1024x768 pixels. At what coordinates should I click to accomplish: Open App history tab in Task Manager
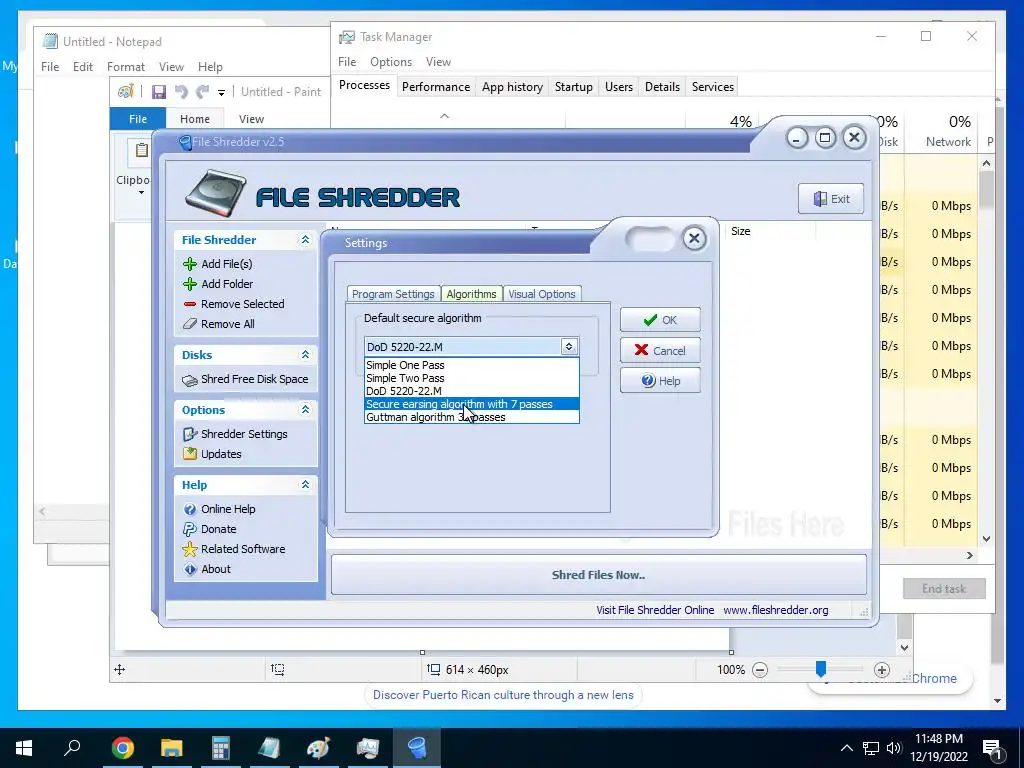[x=513, y=87]
